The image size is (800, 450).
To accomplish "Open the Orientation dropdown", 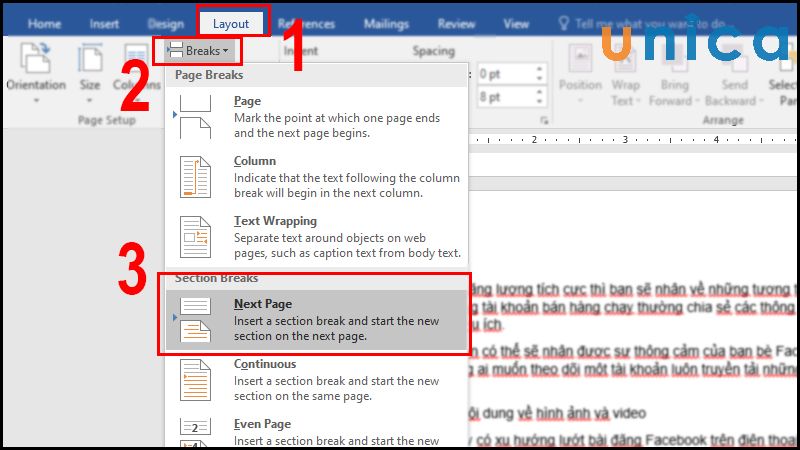I will pyautogui.click(x=36, y=73).
